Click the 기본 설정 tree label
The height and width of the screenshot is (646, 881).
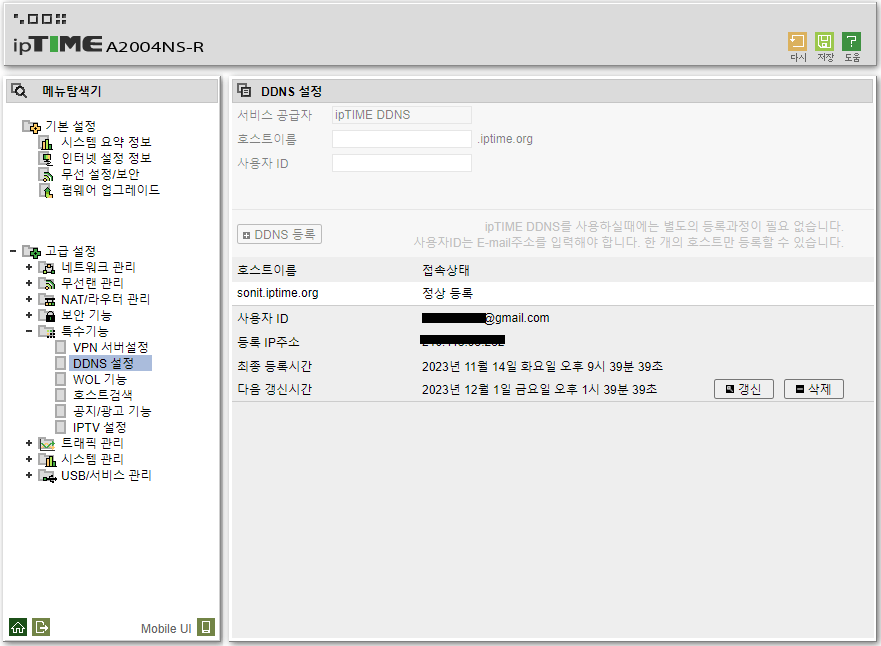tap(70, 126)
